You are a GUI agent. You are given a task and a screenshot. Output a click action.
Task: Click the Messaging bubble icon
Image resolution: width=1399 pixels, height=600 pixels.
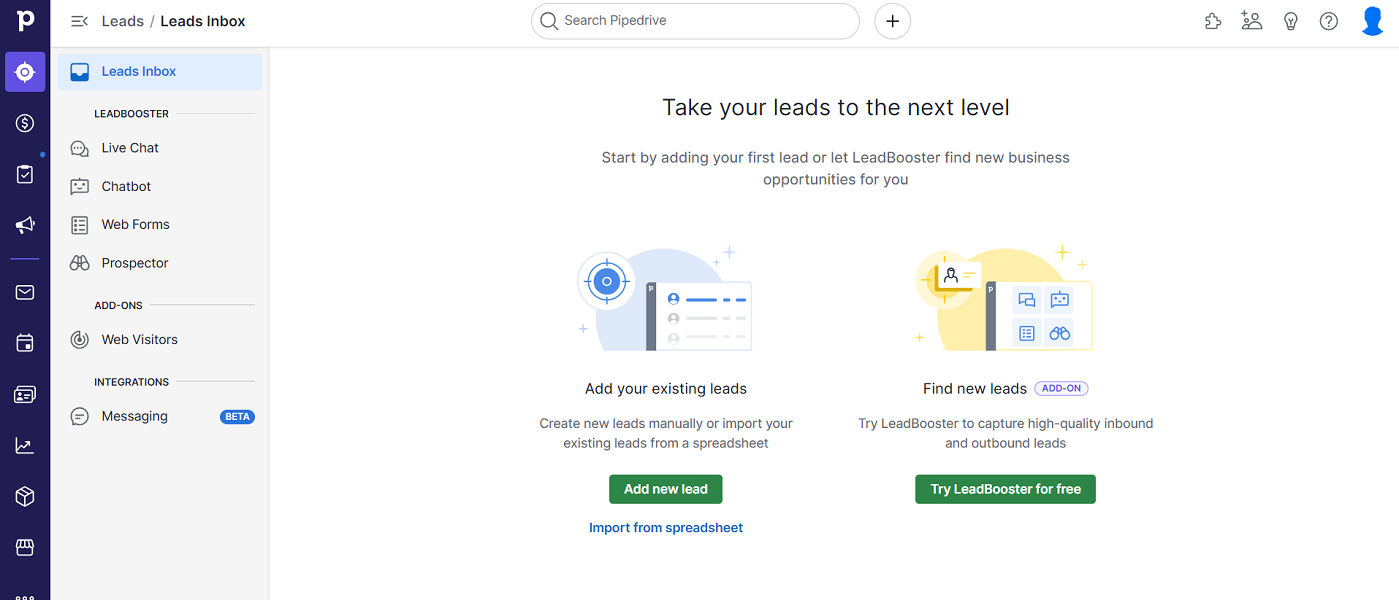click(80, 417)
